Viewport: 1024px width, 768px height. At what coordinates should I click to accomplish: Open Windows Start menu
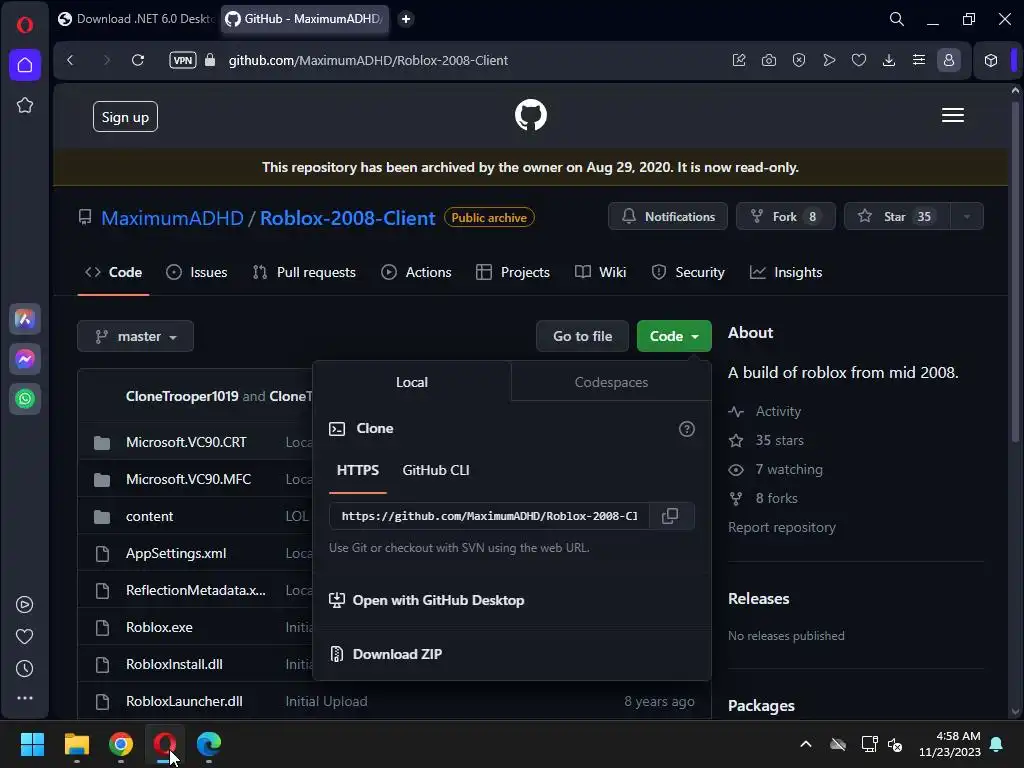click(x=32, y=744)
